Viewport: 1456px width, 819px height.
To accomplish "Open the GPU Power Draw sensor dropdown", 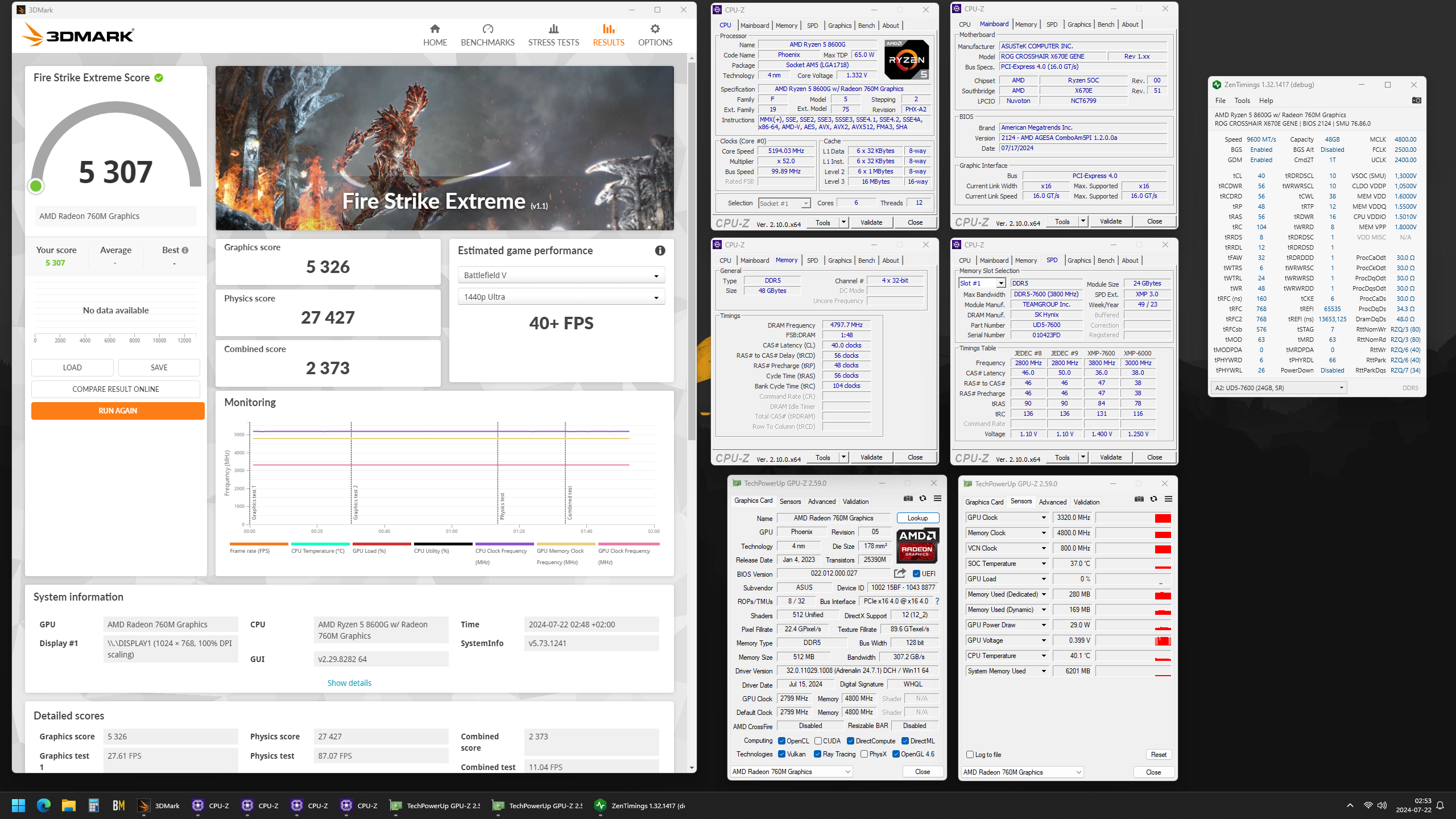I will tap(1044, 625).
